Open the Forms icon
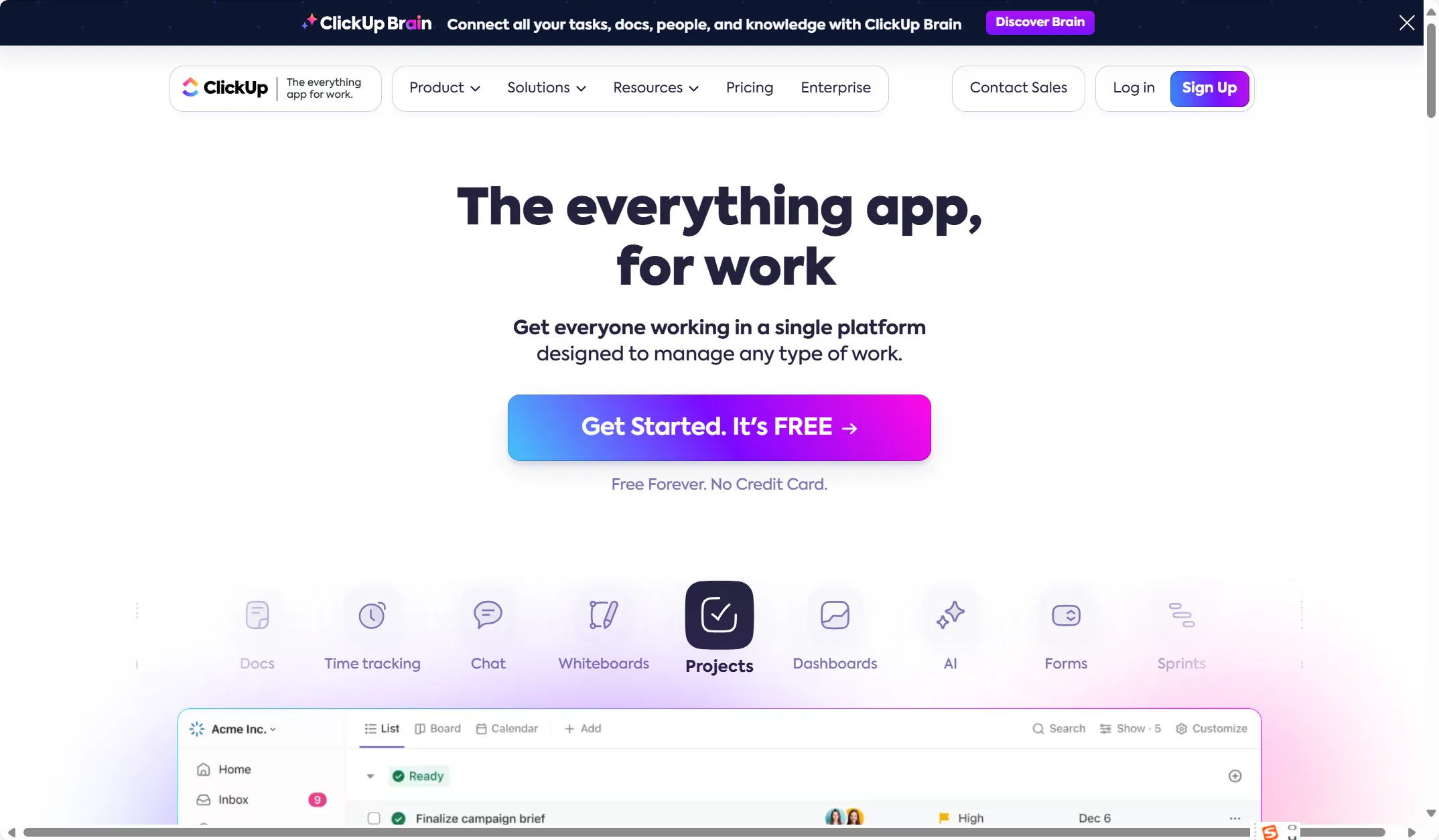Viewport: 1439px width, 840px height. tap(1065, 614)
